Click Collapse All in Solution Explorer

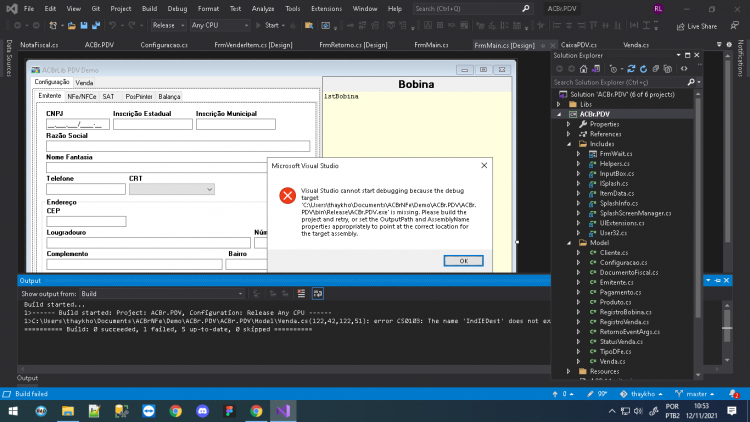click(x=656, y=69)
